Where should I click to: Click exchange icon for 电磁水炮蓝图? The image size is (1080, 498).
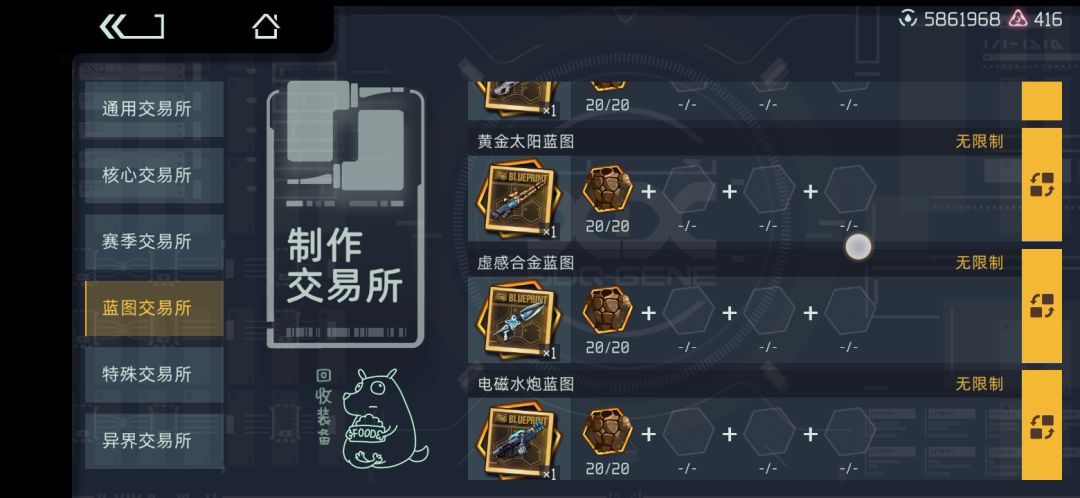(x=1041, y=426)
